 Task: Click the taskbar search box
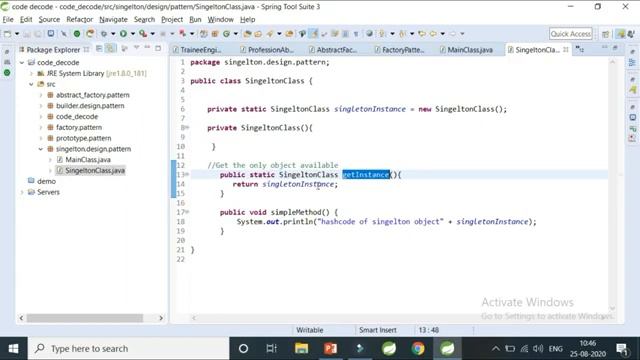pos(129,349)
